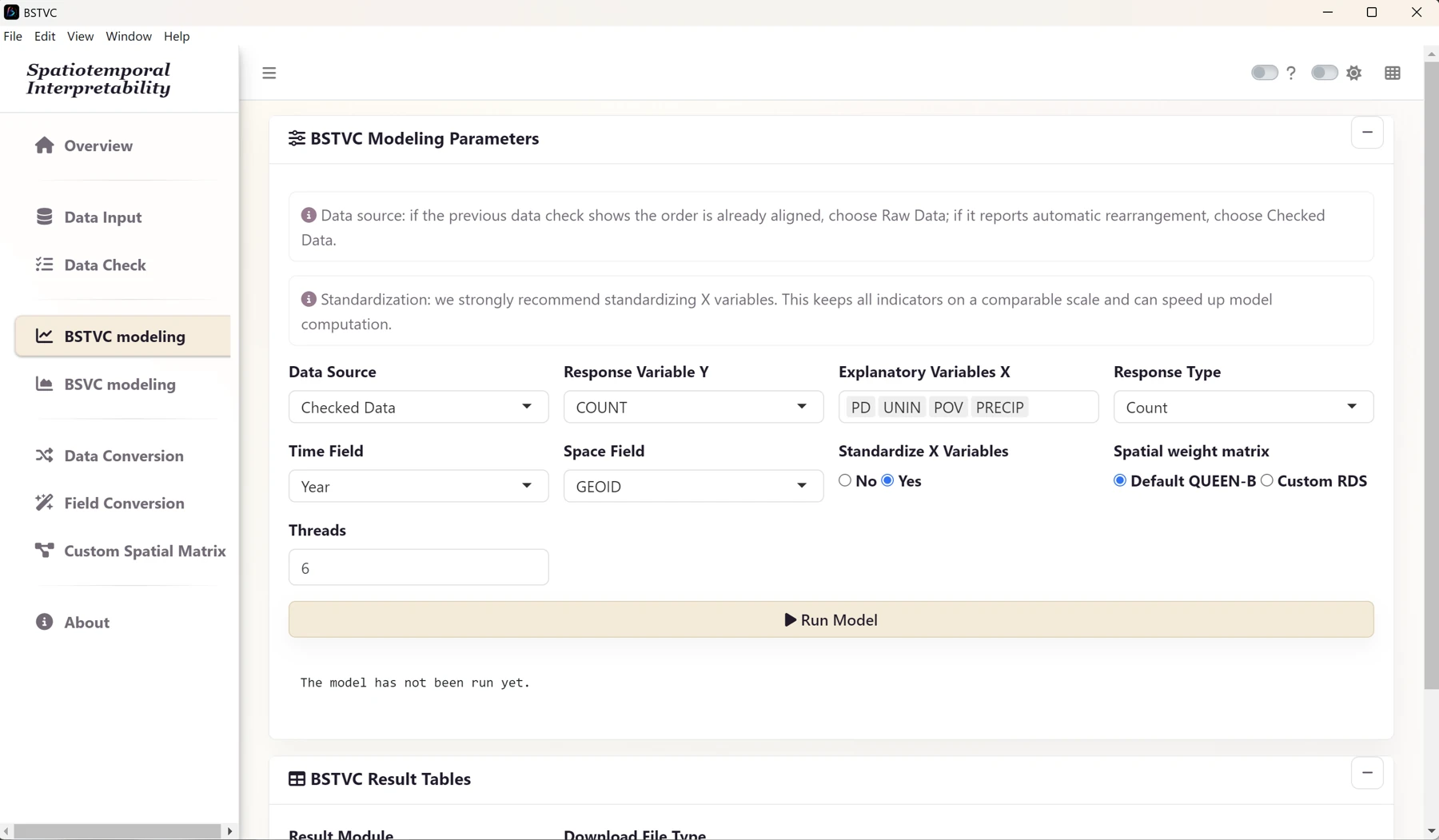Image resolution: width=1439 pixels, height=840 pixels.
Task: Open the Data Source dropdown
Action: pyautogui.click(x=418, y=407)
